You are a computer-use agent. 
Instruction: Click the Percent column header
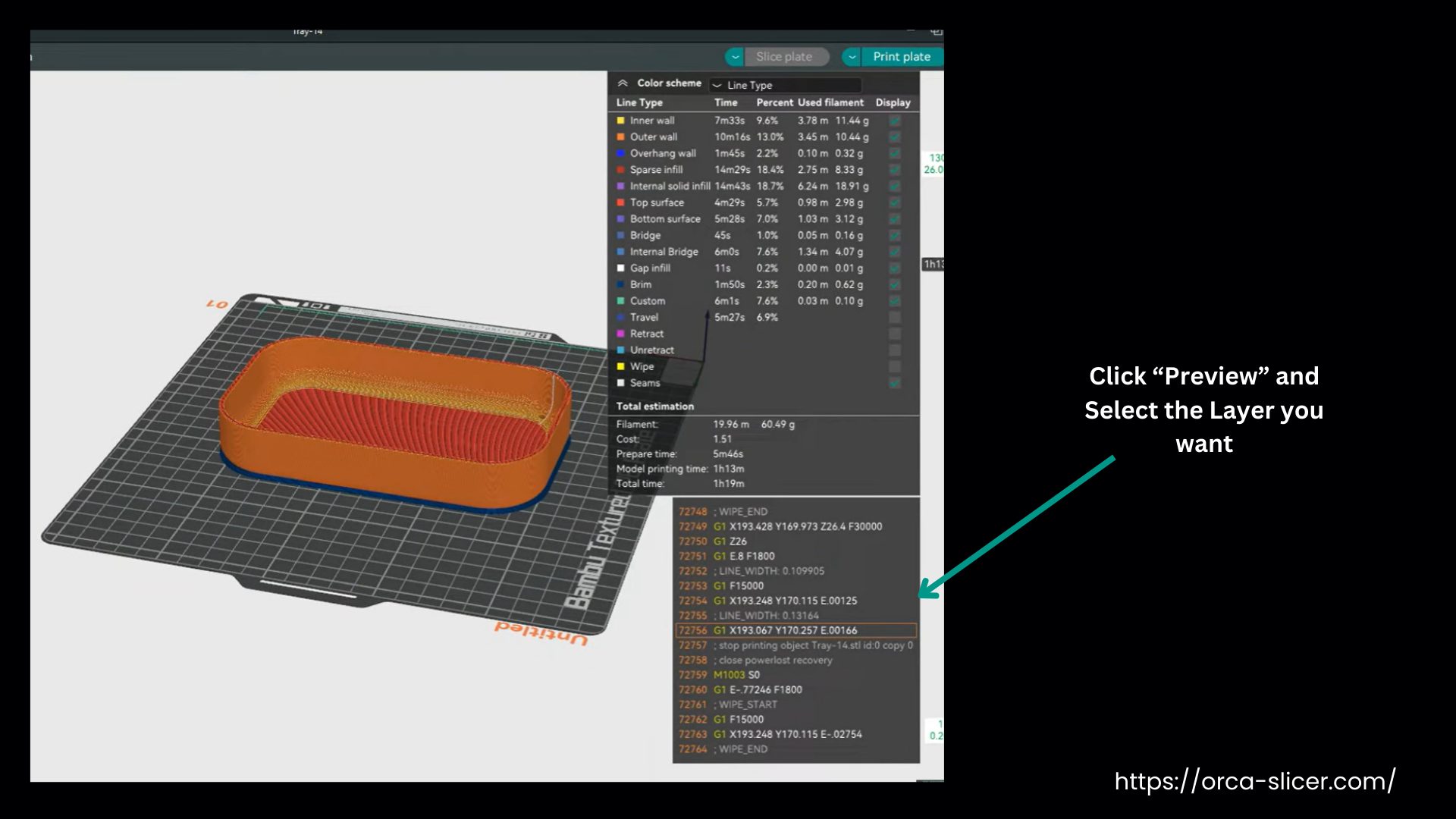(775, 102)
